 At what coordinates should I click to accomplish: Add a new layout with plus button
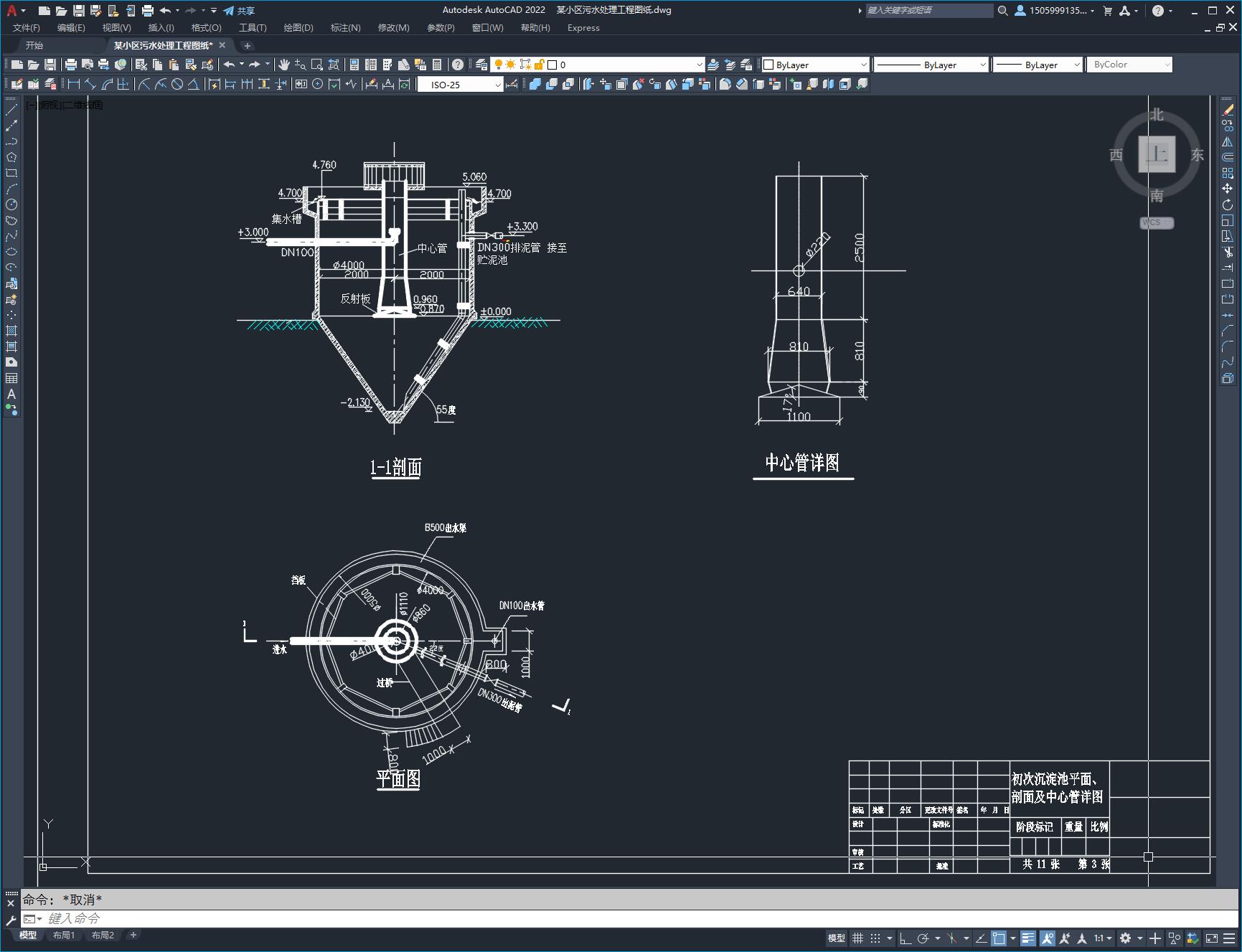133,935
